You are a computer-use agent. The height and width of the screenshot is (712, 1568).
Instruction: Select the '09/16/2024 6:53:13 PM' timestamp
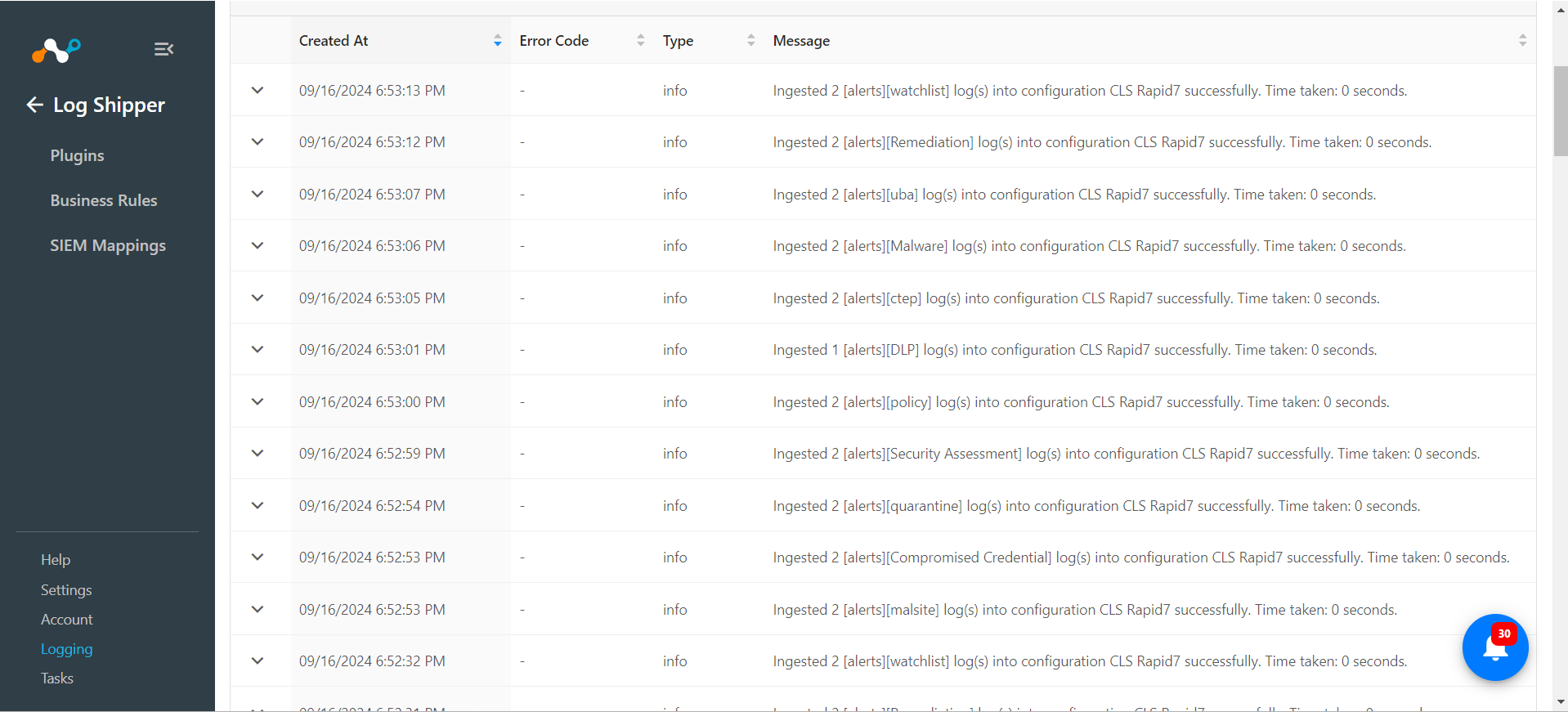click(372, 91)
